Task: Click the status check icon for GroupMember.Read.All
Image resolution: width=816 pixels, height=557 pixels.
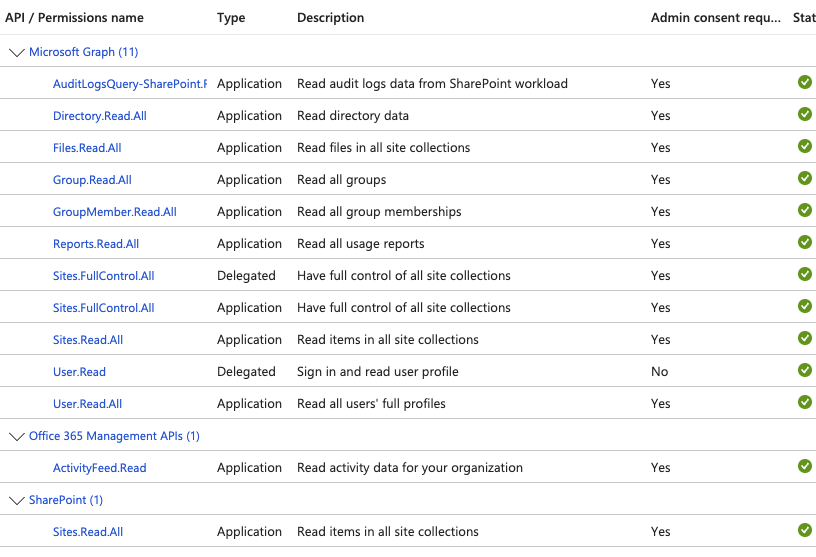Action: [805, 210]
